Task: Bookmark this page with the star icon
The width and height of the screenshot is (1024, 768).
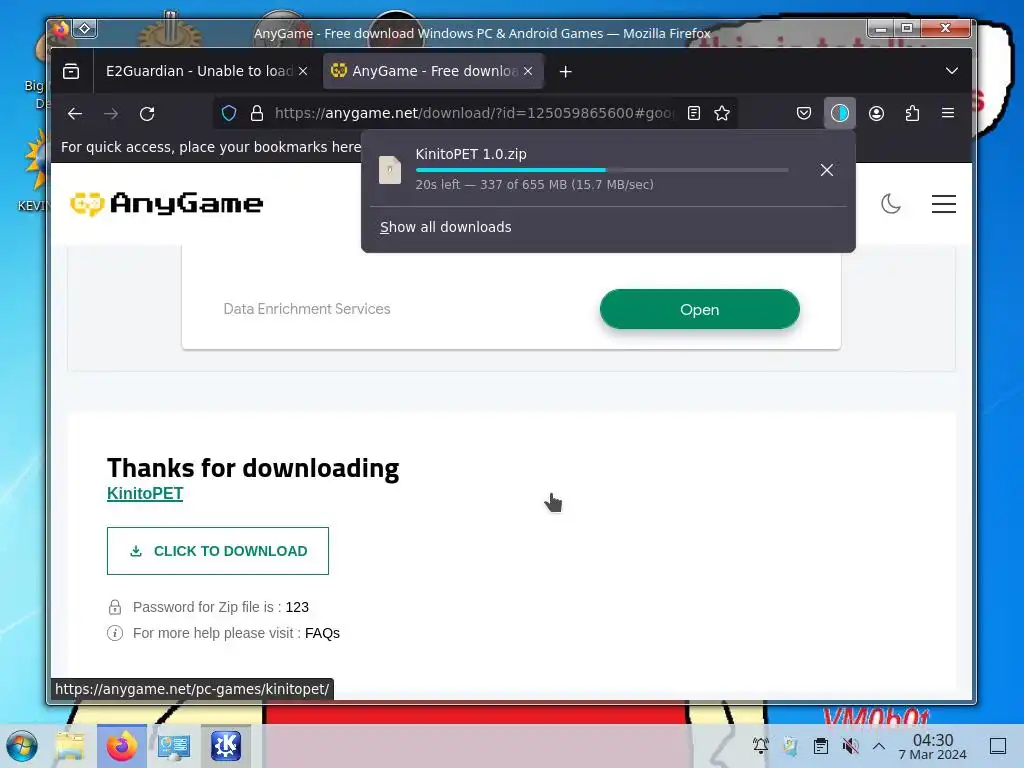Action: tap(722, 113)
